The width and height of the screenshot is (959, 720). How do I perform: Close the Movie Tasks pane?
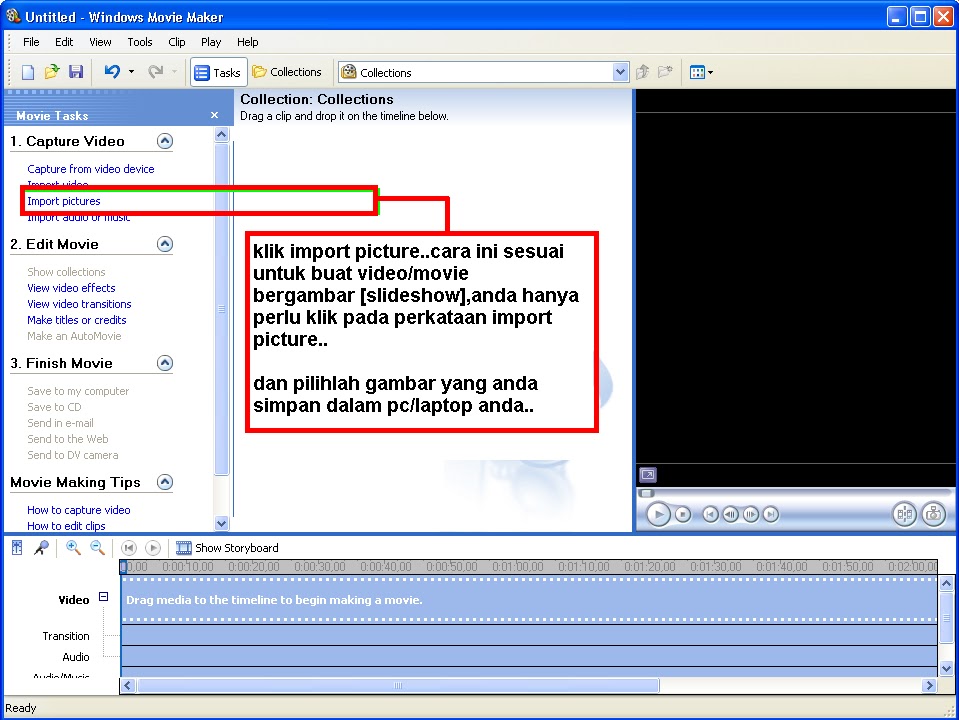click(x=214, y=115)
